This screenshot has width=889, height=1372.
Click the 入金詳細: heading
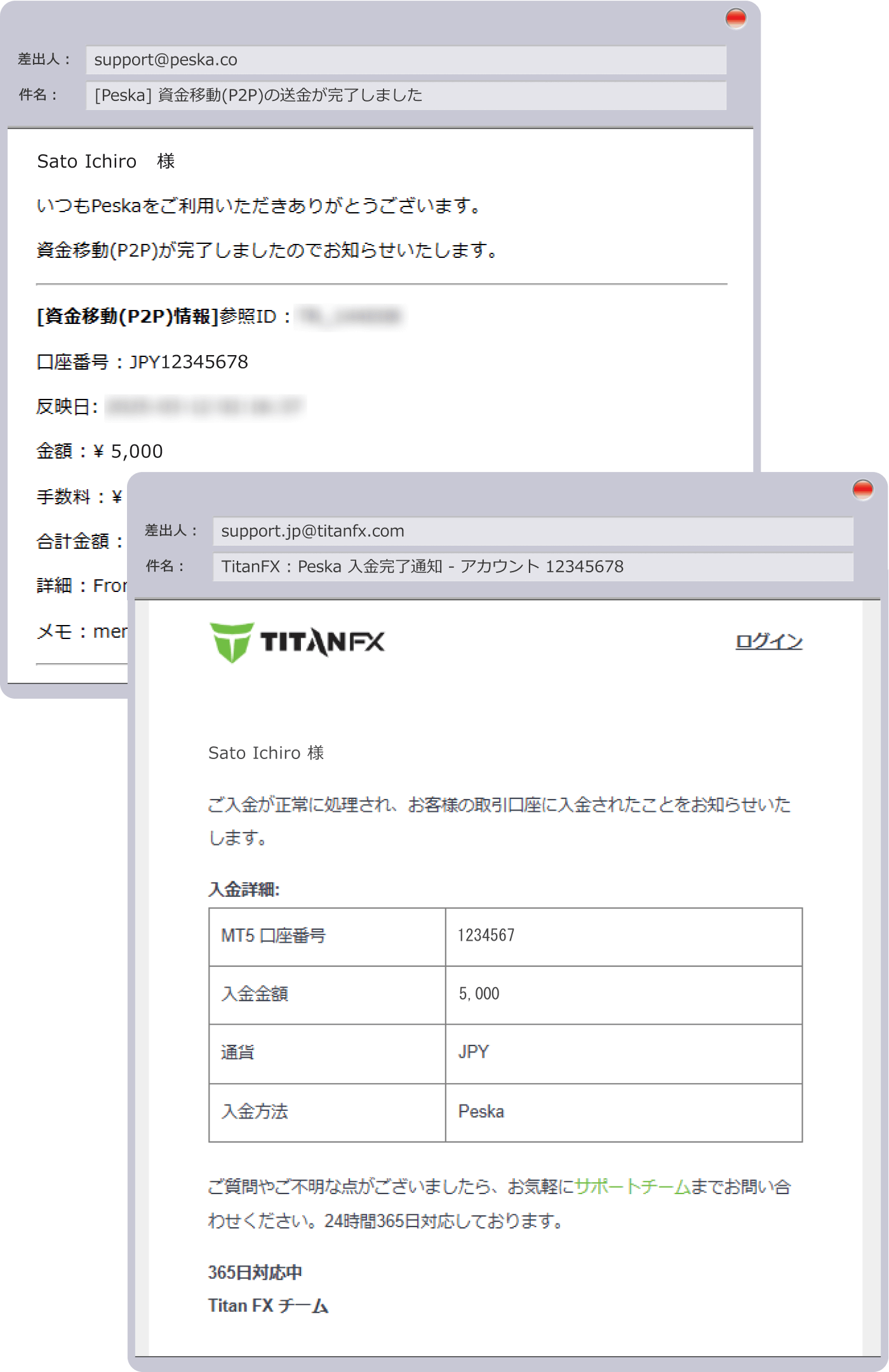tap(244, 889)
